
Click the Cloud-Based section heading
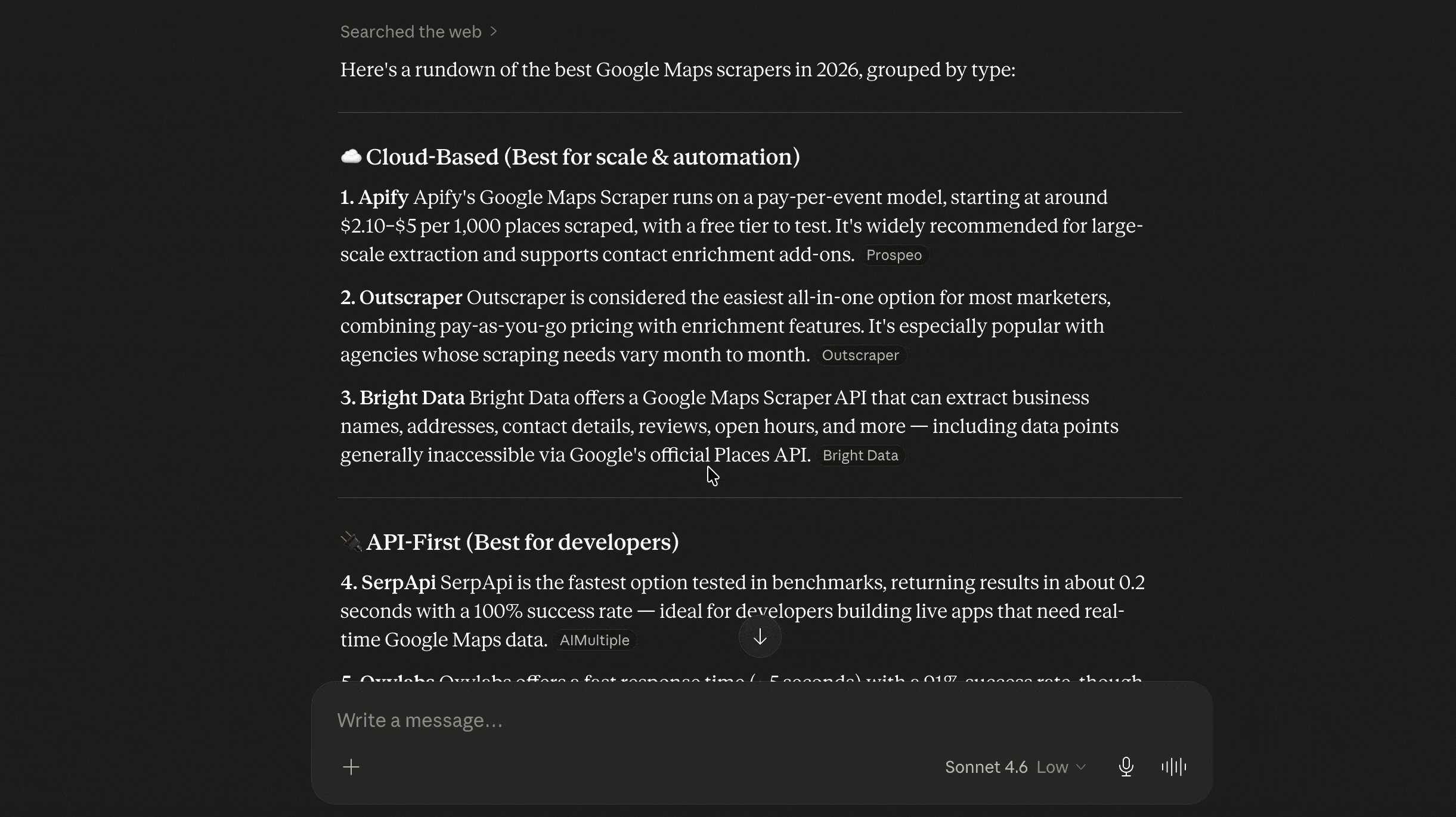pyautogui.click(x=570, y=157)
